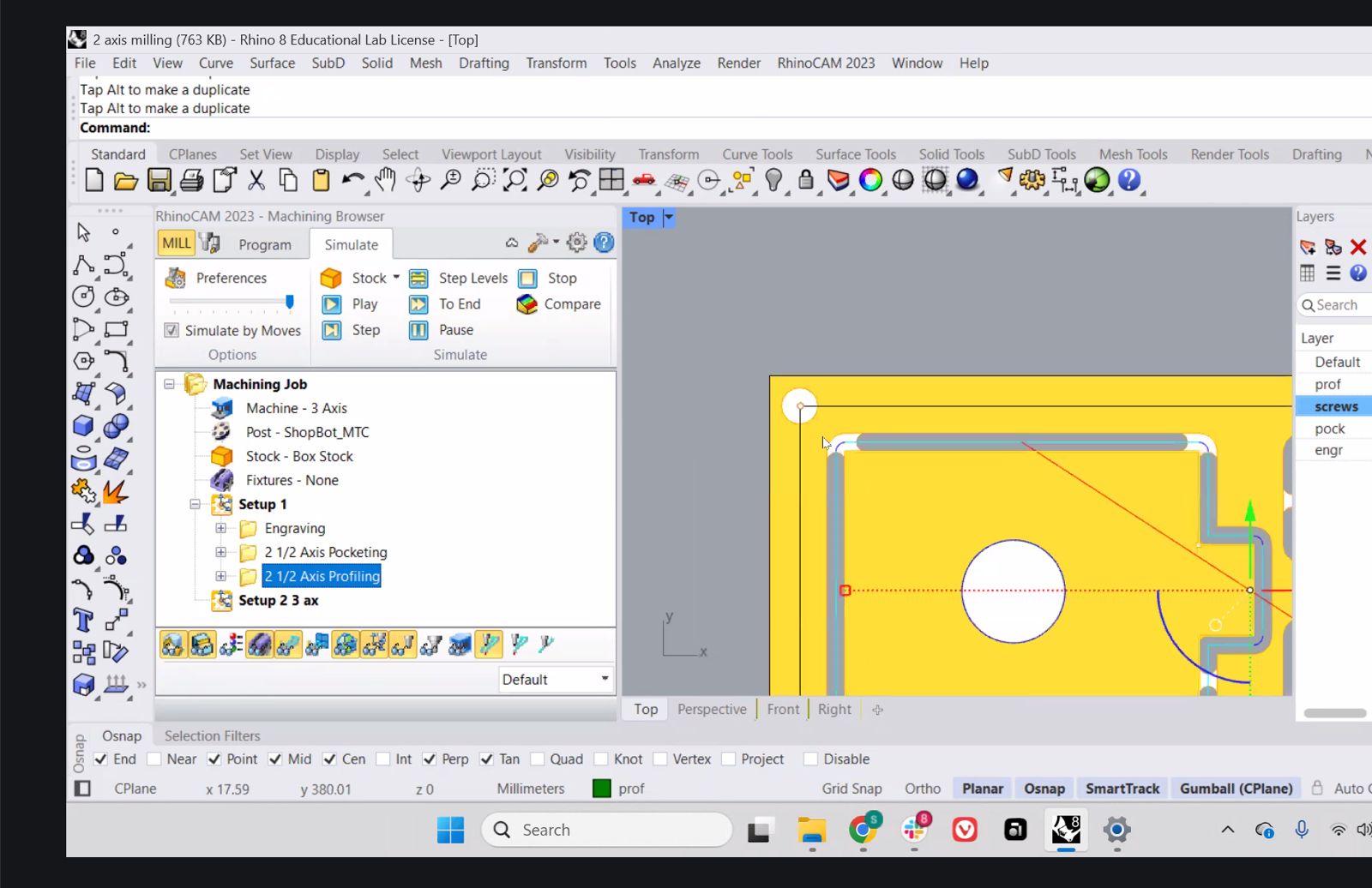Switch to the Perspective viewport tab
This screenshot has height=888, width=1372.
click(711, 710)
